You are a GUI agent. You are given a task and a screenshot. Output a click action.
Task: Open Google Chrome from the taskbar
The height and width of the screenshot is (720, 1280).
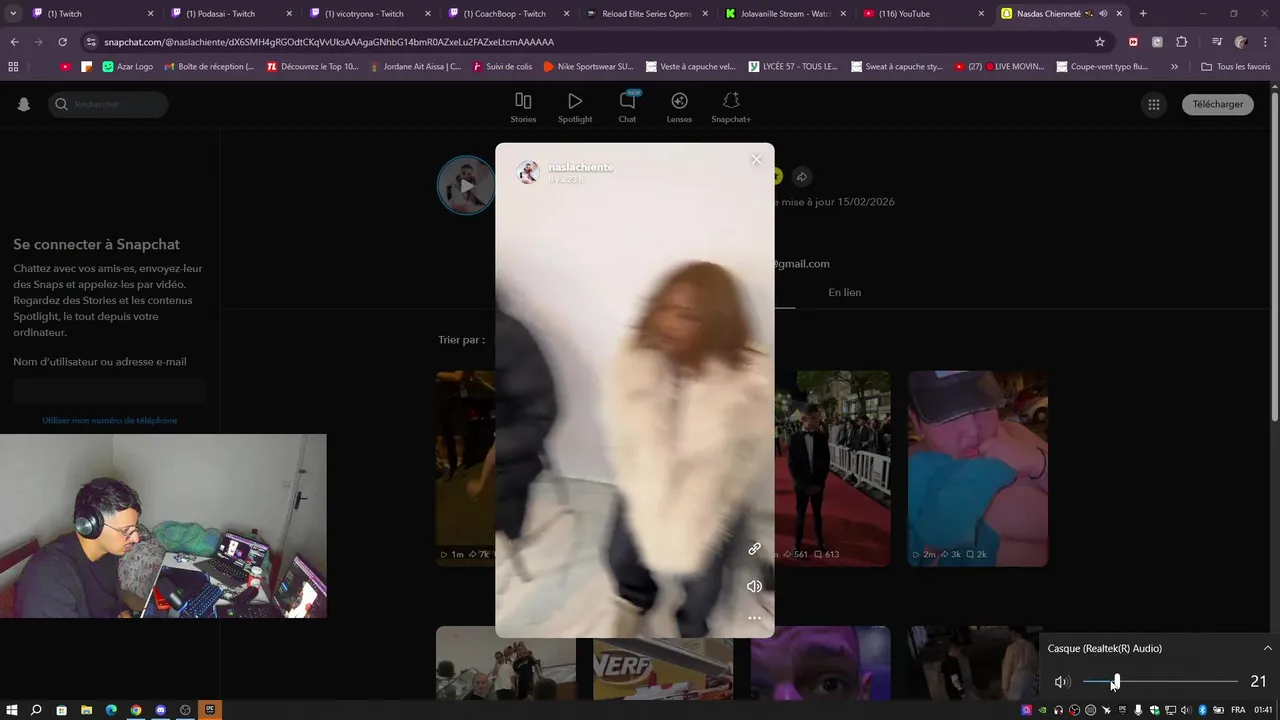click(x=136, y=710)
